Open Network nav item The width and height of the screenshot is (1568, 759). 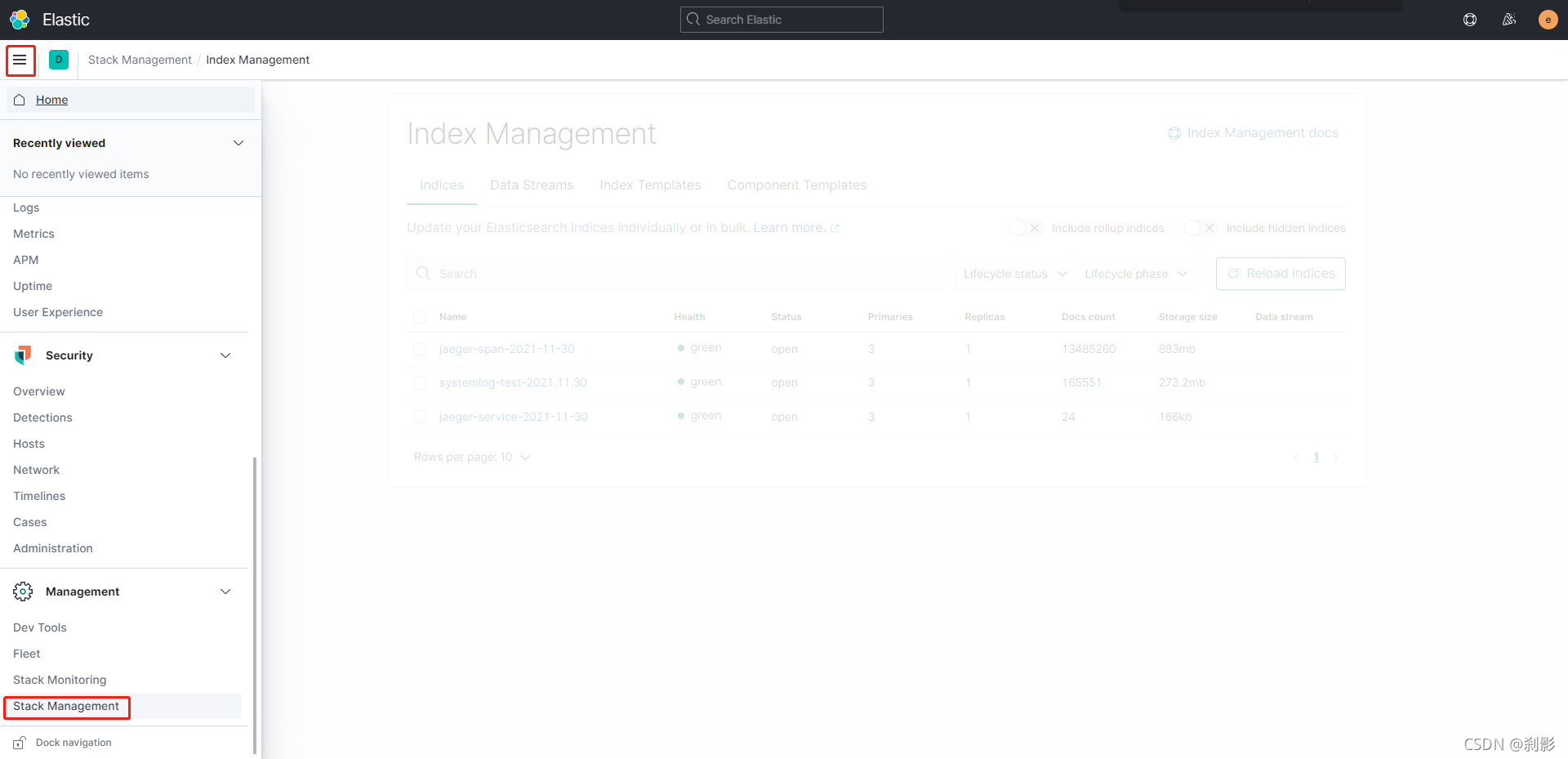click(36, 470)
